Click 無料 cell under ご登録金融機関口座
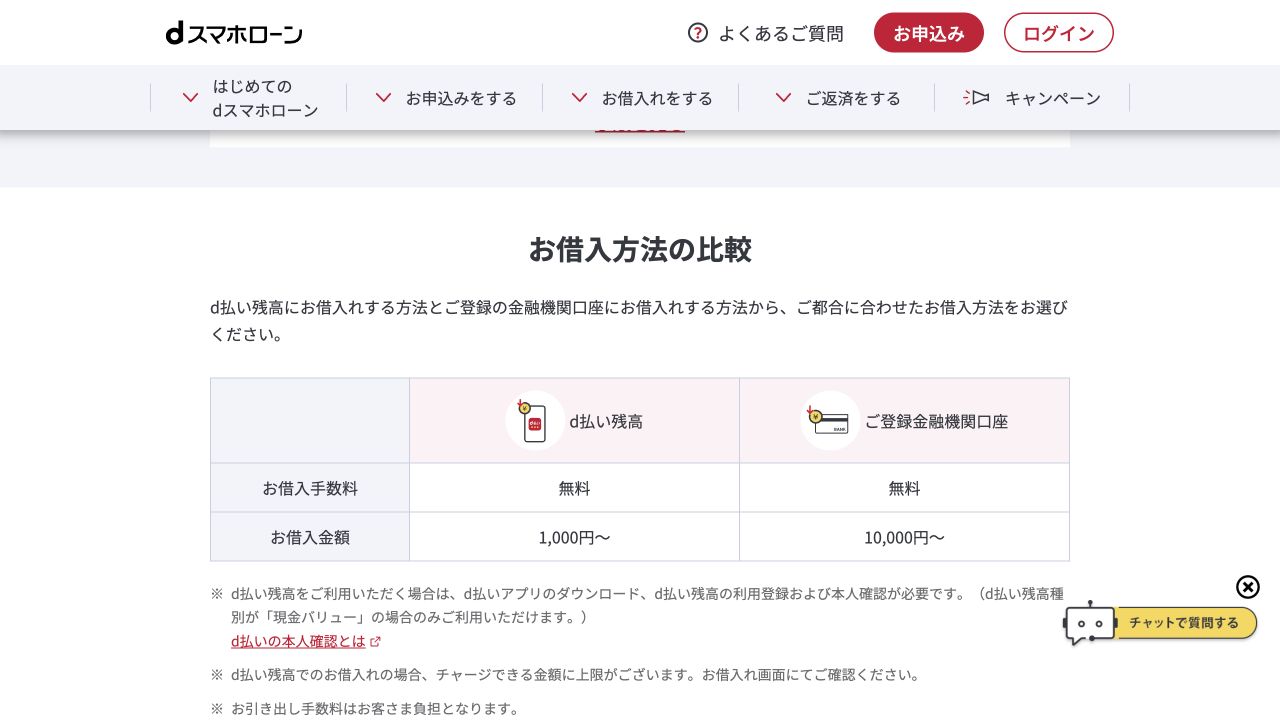The height and width of the screenshot is (720, 1280). [904, 488]
